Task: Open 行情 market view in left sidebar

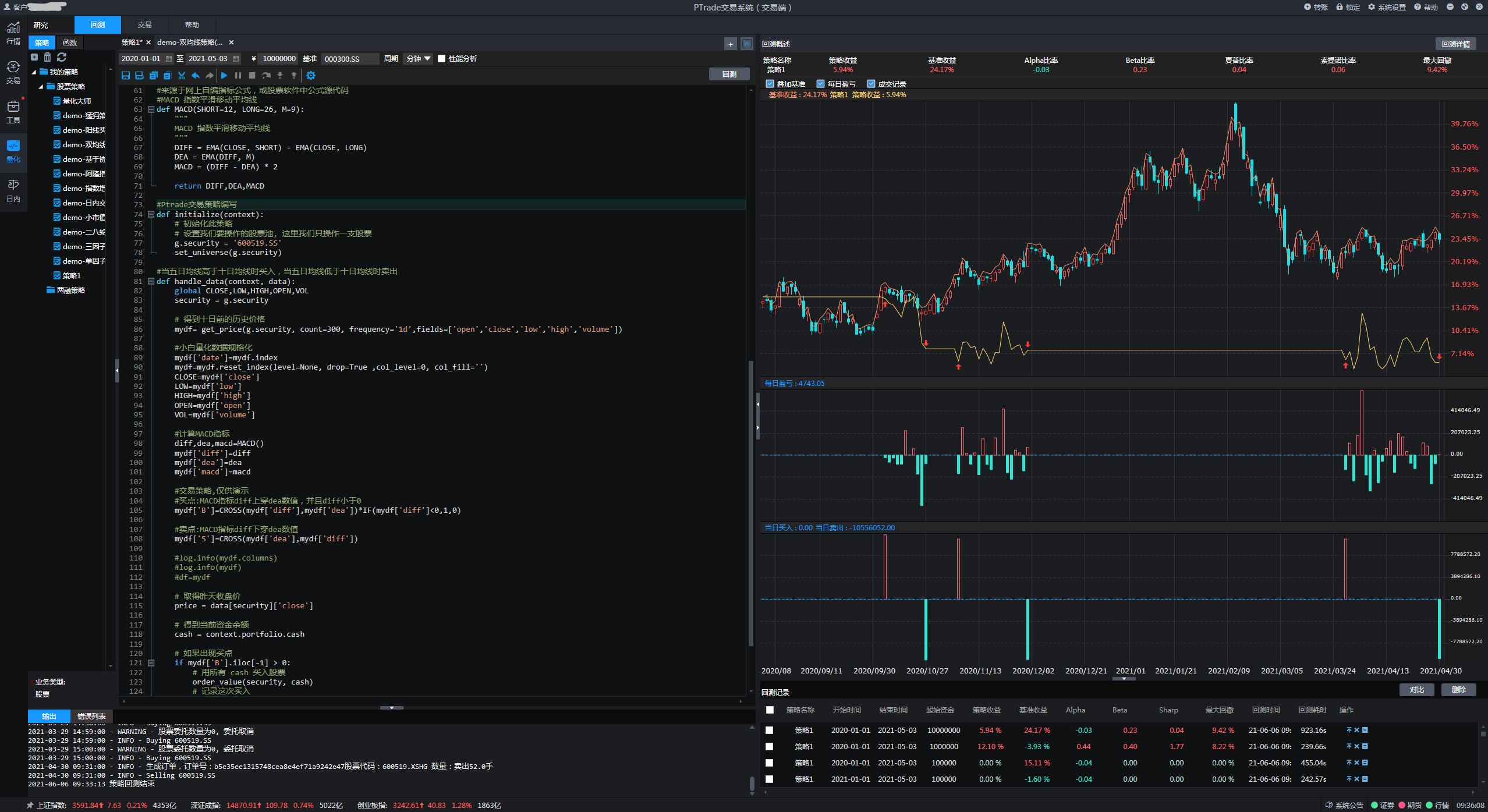Action: 13,33
